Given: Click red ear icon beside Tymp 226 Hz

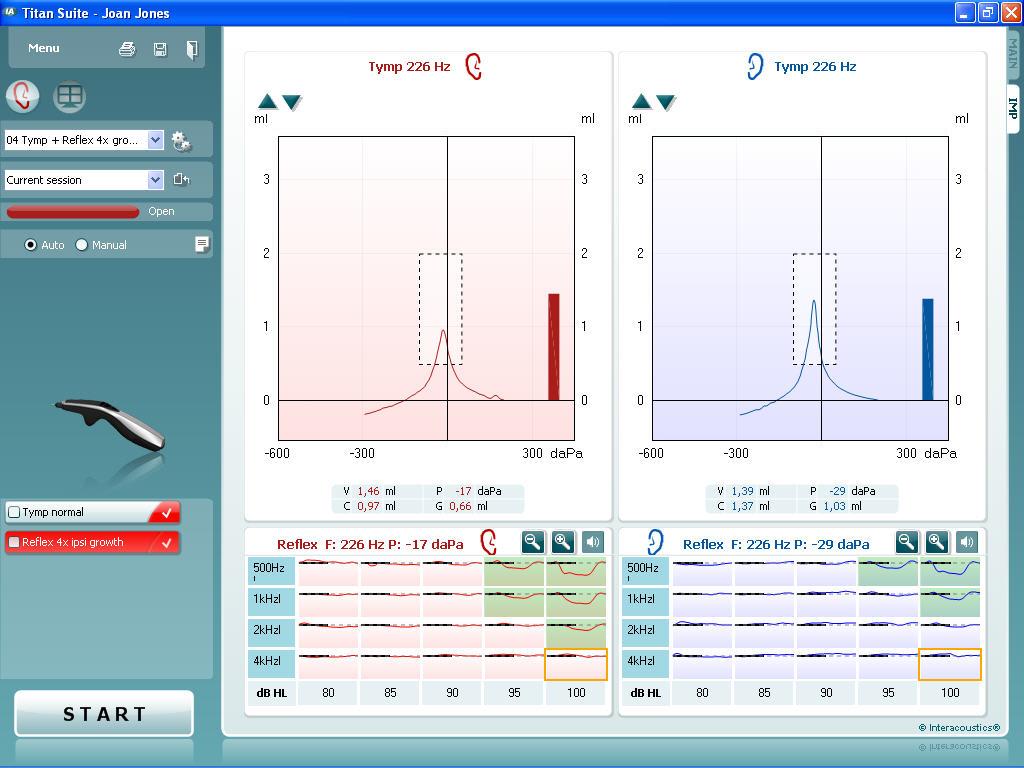Looking at the screenshot, I should (473, 67).
